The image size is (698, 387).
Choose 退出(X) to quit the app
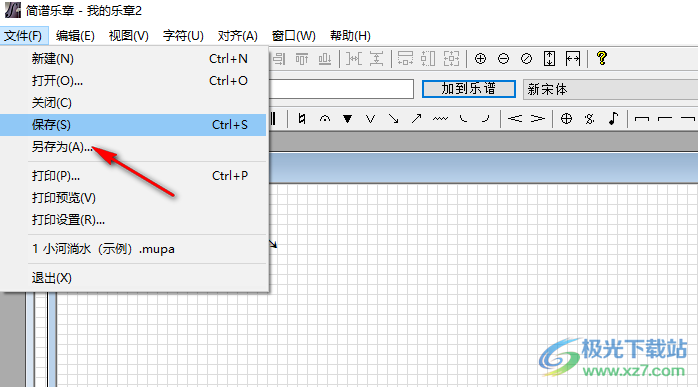[x=134, y=278]
